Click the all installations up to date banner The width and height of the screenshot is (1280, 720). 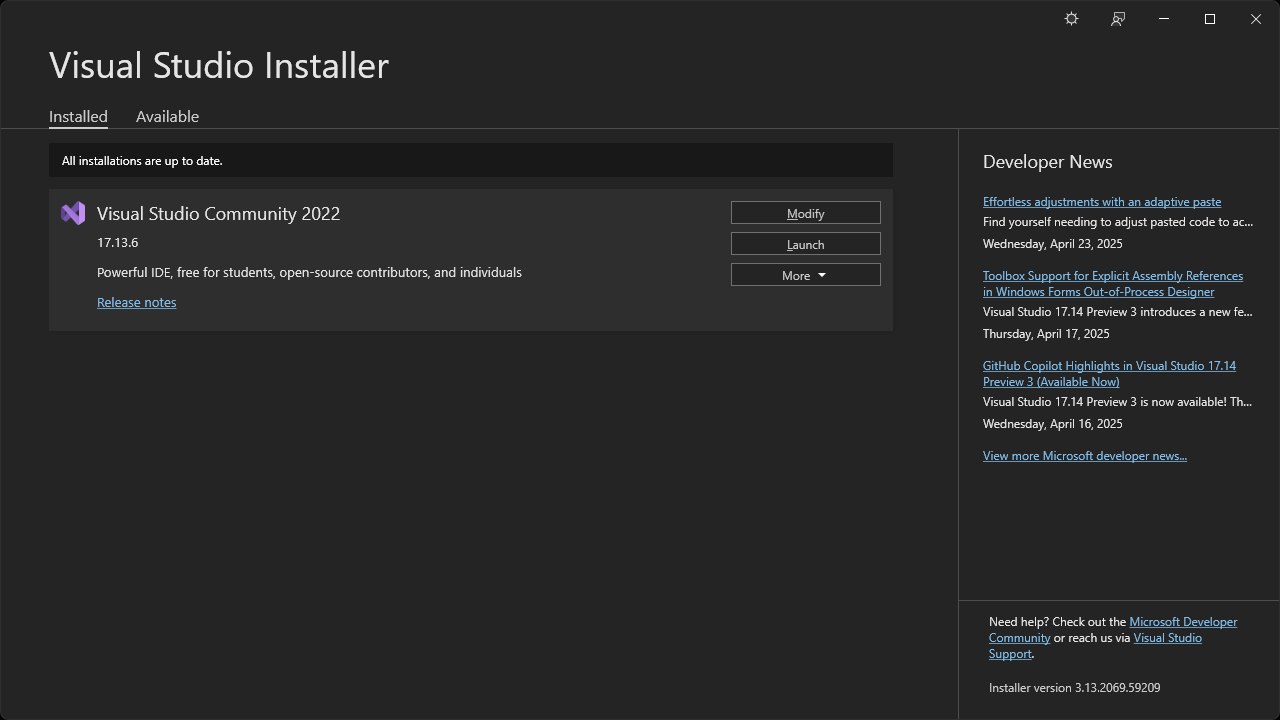pyautogui.click(x=470, y=160)
